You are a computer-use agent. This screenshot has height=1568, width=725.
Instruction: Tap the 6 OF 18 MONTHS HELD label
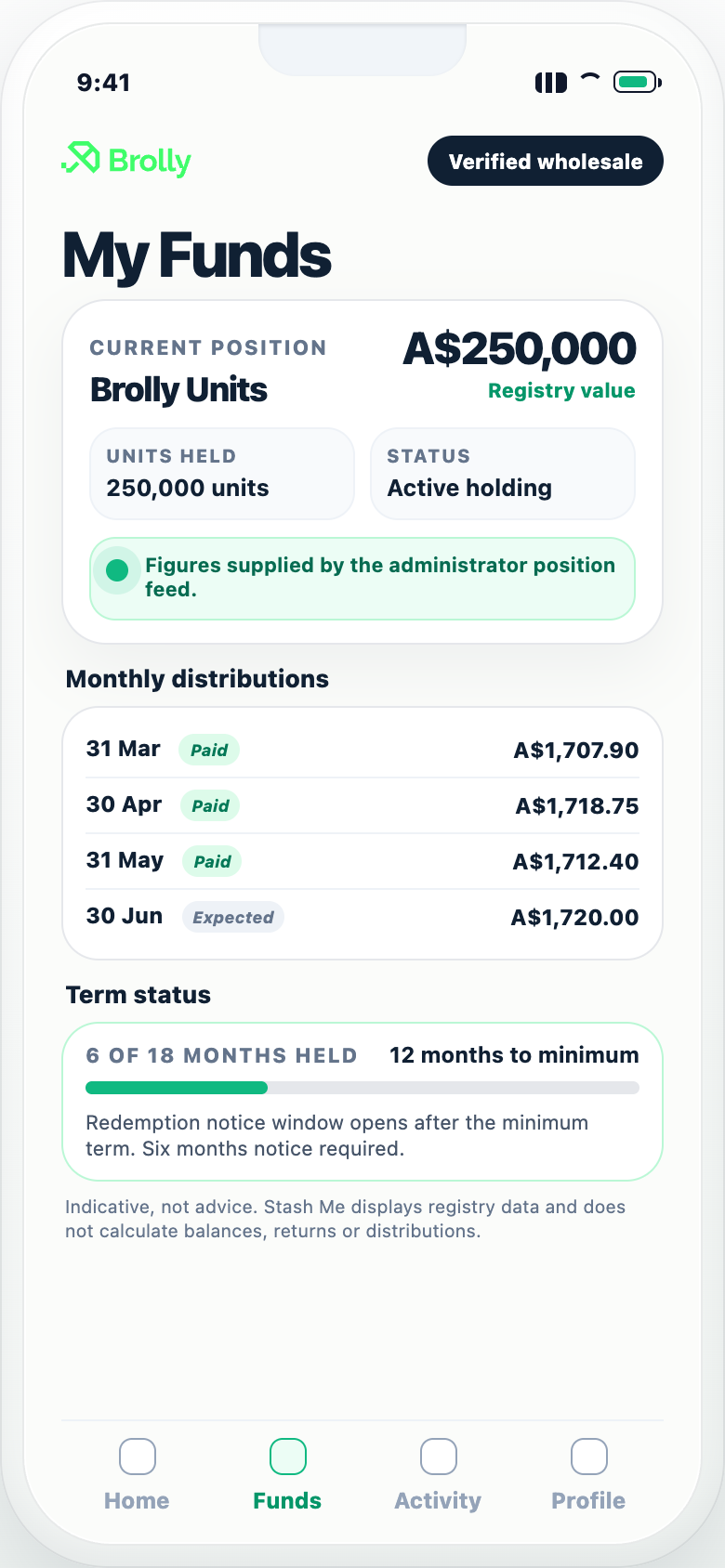click(x=221, y=1055)
